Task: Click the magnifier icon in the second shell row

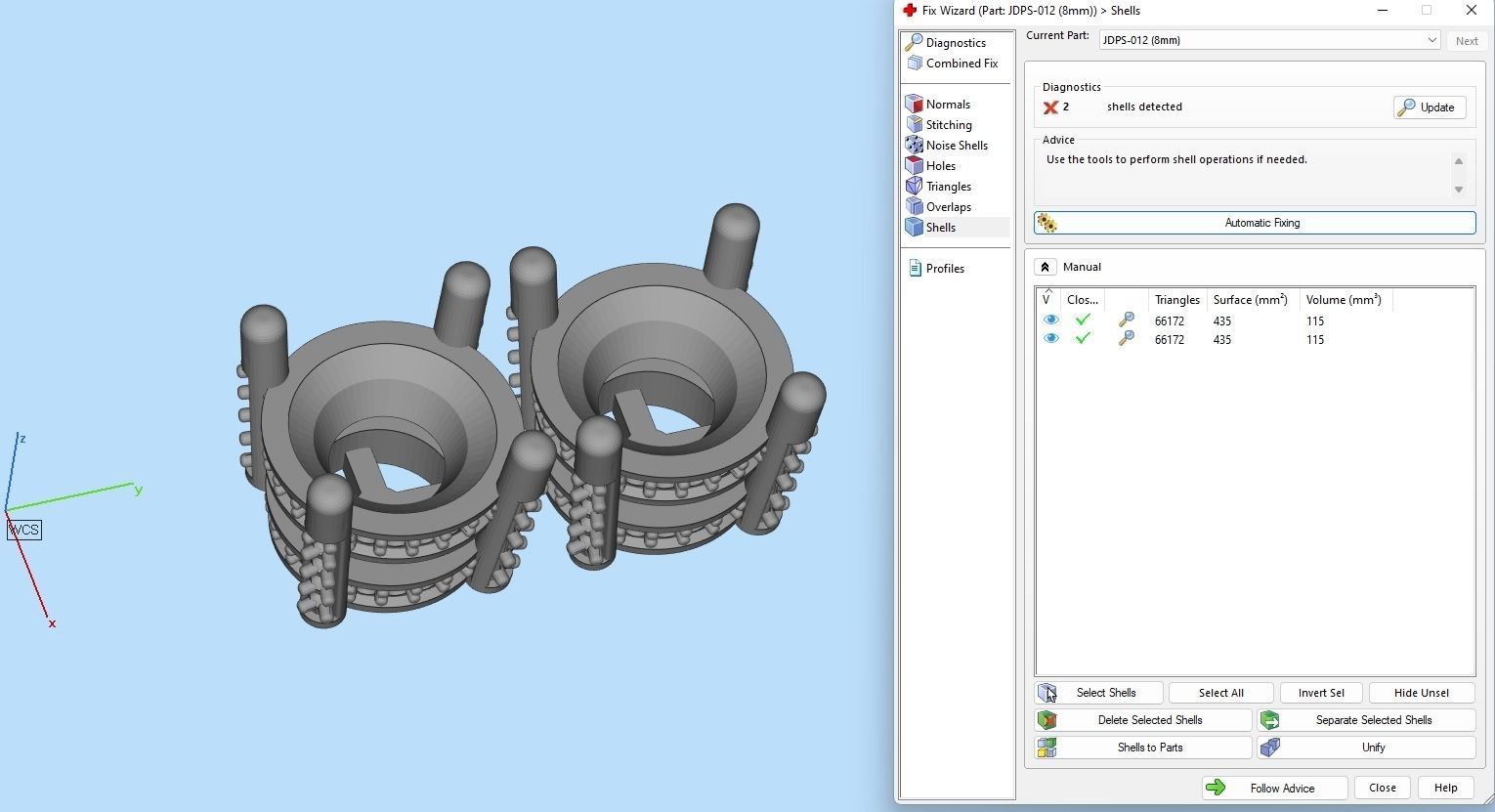Action: (x=1127, y=339)
